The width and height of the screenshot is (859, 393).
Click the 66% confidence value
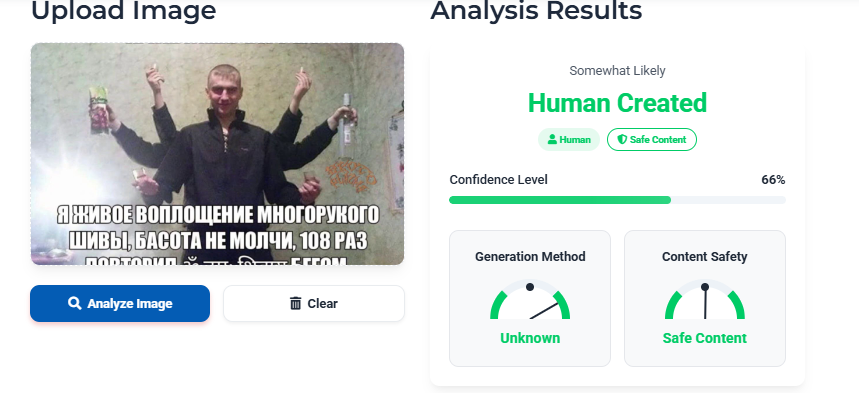[x=773, y=180]
